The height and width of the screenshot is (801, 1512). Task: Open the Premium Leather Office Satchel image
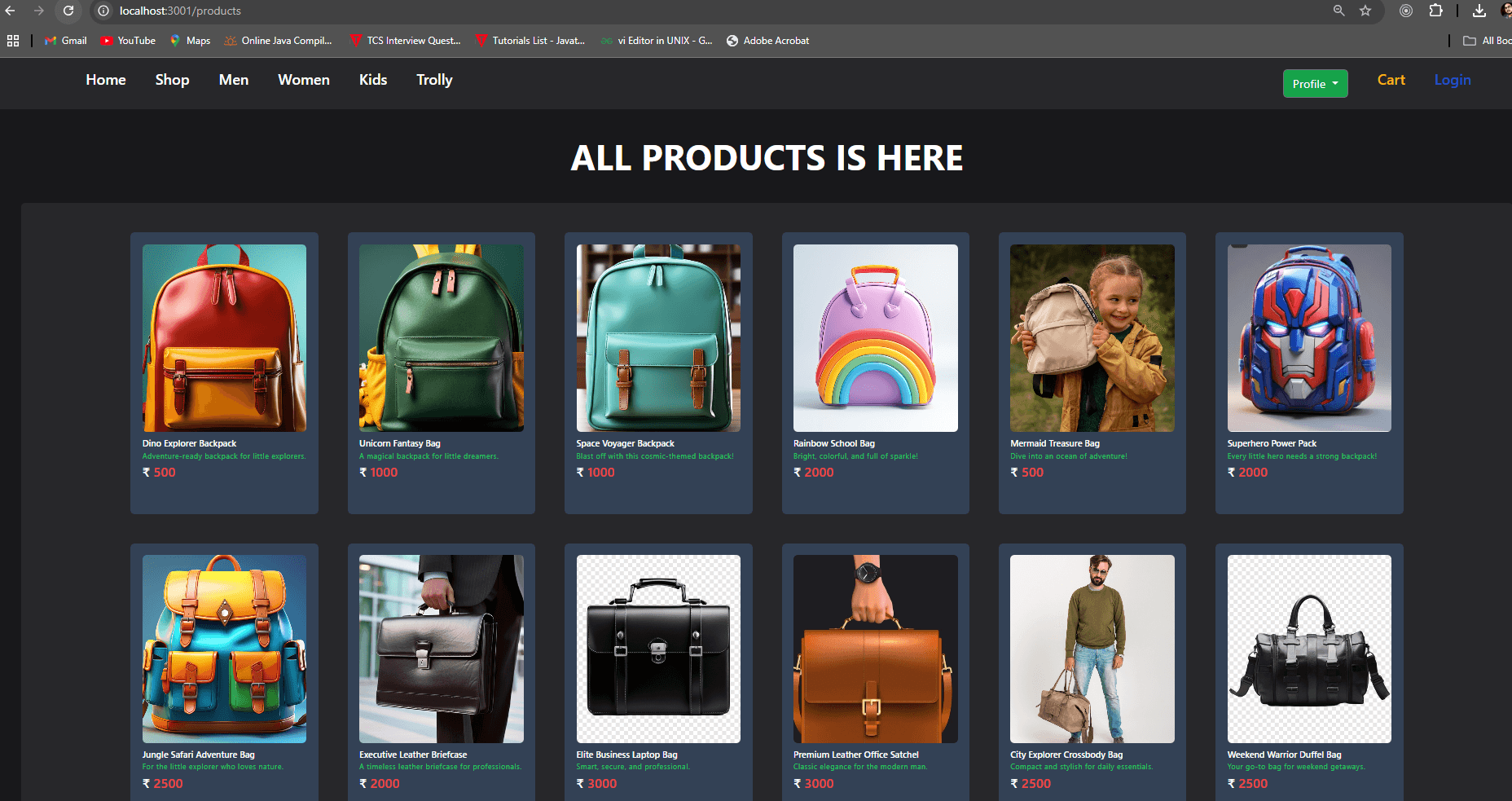coord(876,649)
